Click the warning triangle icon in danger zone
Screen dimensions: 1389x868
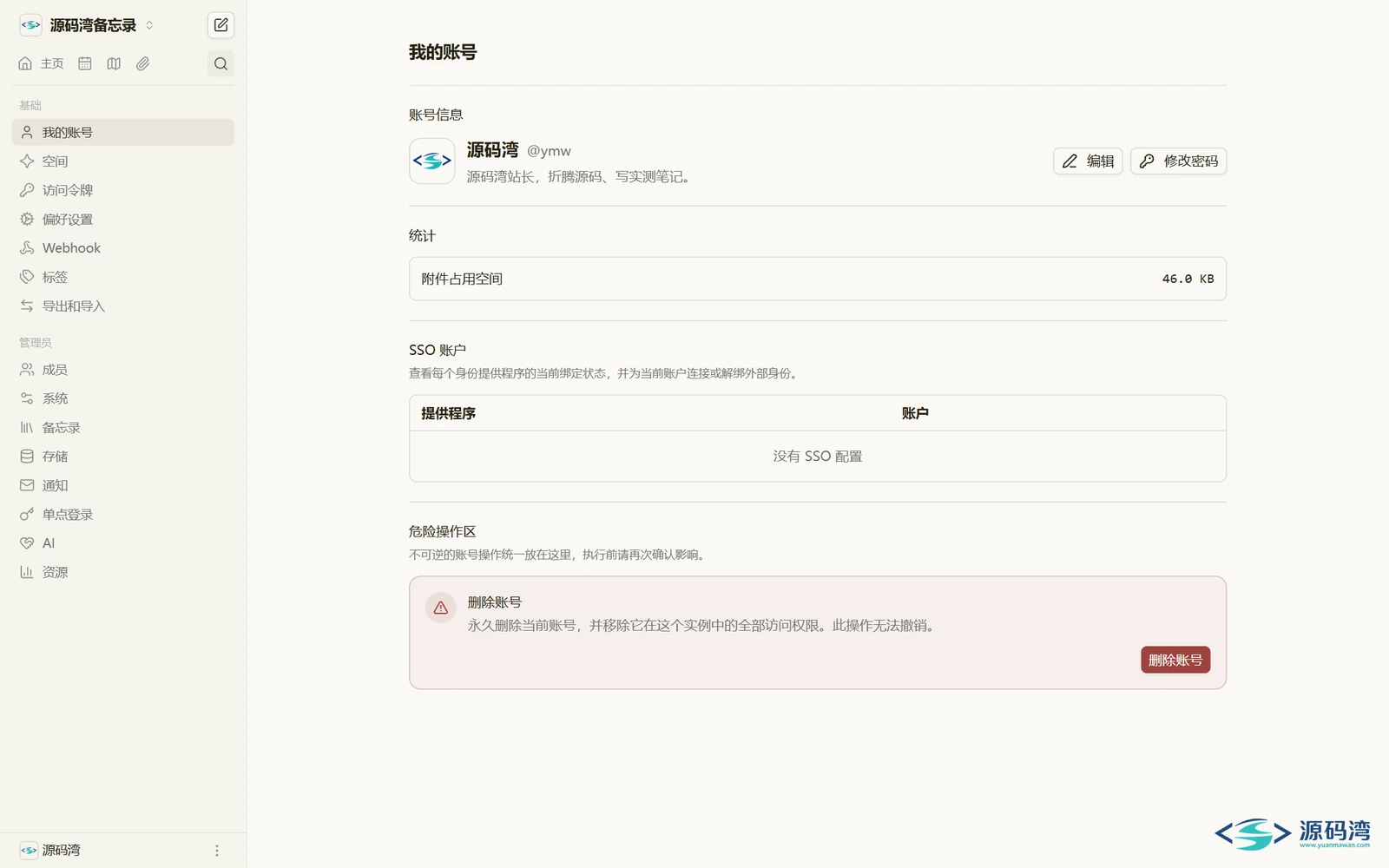click(441, 608)
